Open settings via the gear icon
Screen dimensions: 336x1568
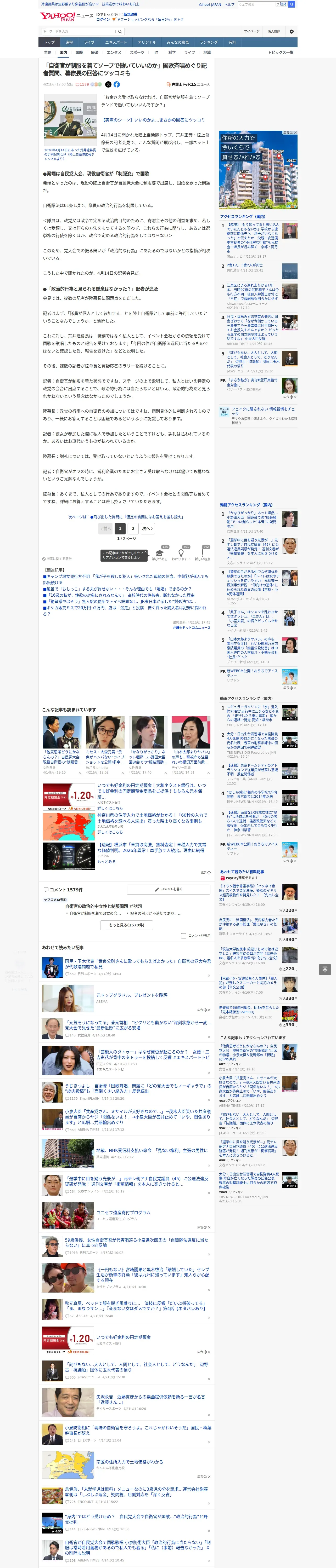tap(292, 32)
